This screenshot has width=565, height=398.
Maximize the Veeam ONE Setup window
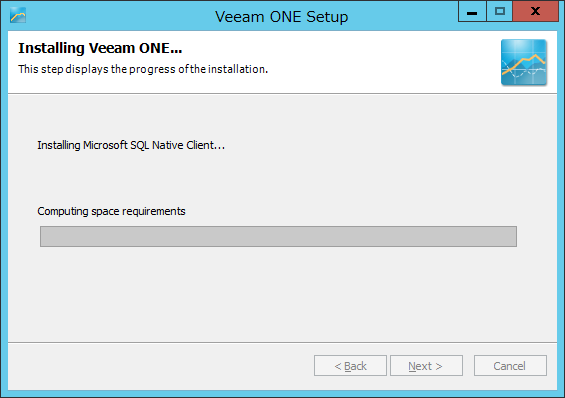pyautogui.click(x=499, y=12)
